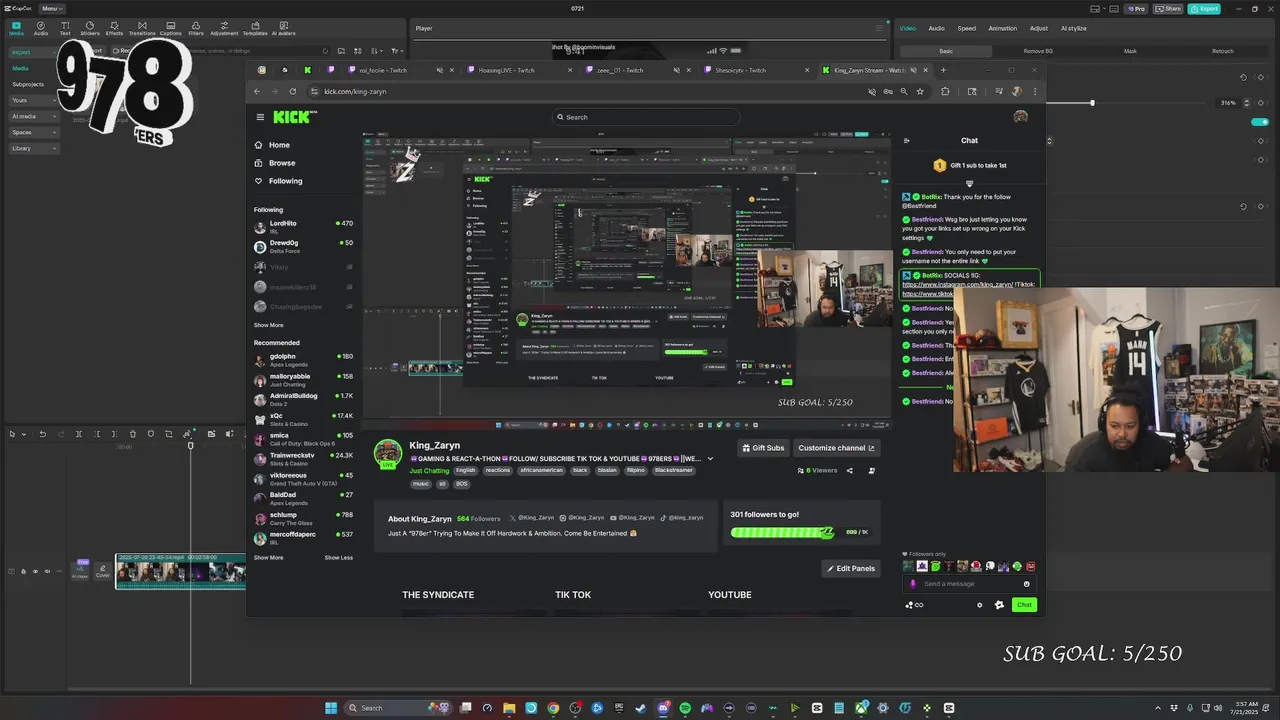The height and width of the screenshot is (720, 1280).
Task: Open Customize channel on Kick
Action: 836,448
